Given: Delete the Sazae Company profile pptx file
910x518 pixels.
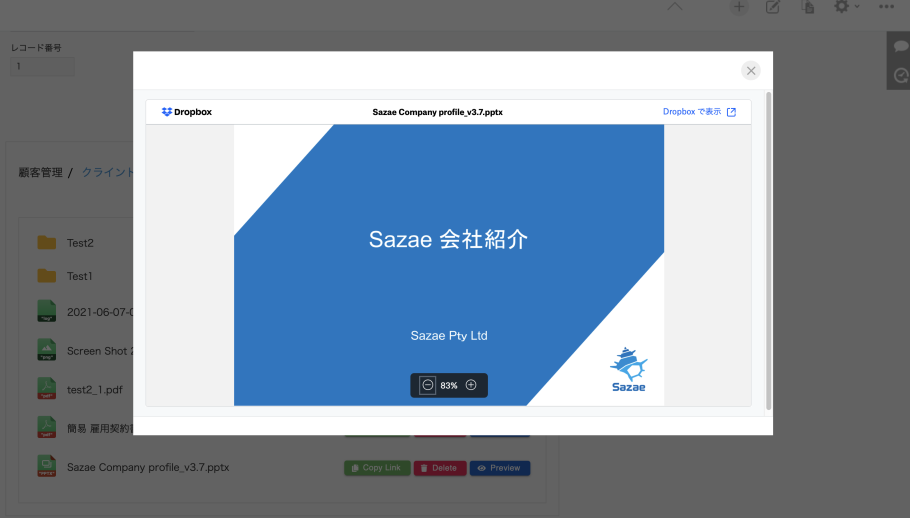Looking at the screenshot, I should point(439,468).
